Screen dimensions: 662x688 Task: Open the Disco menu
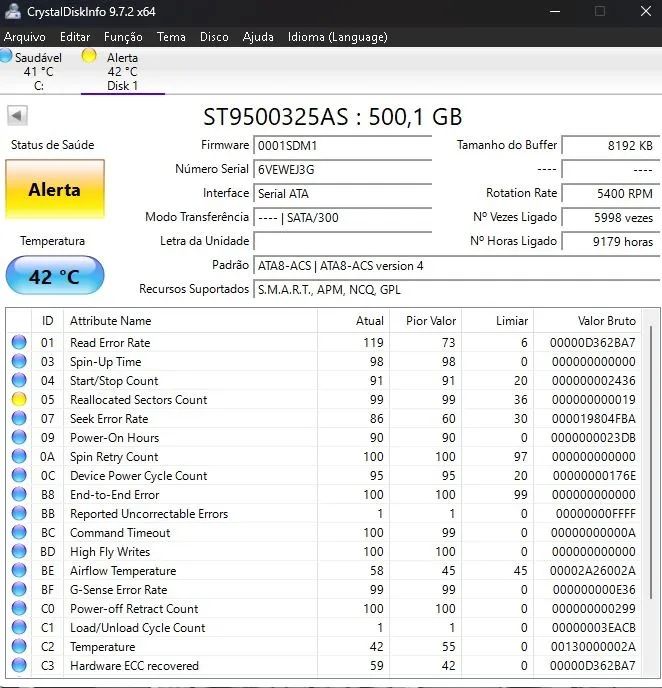(x=214, y=37)
